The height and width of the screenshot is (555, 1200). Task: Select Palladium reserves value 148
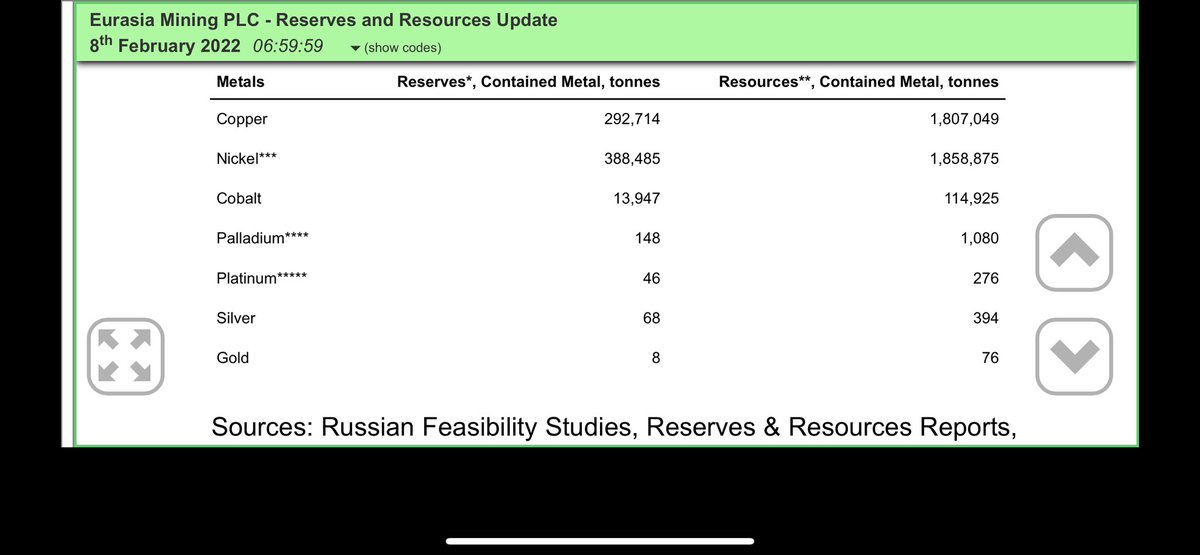coord(647,238)
